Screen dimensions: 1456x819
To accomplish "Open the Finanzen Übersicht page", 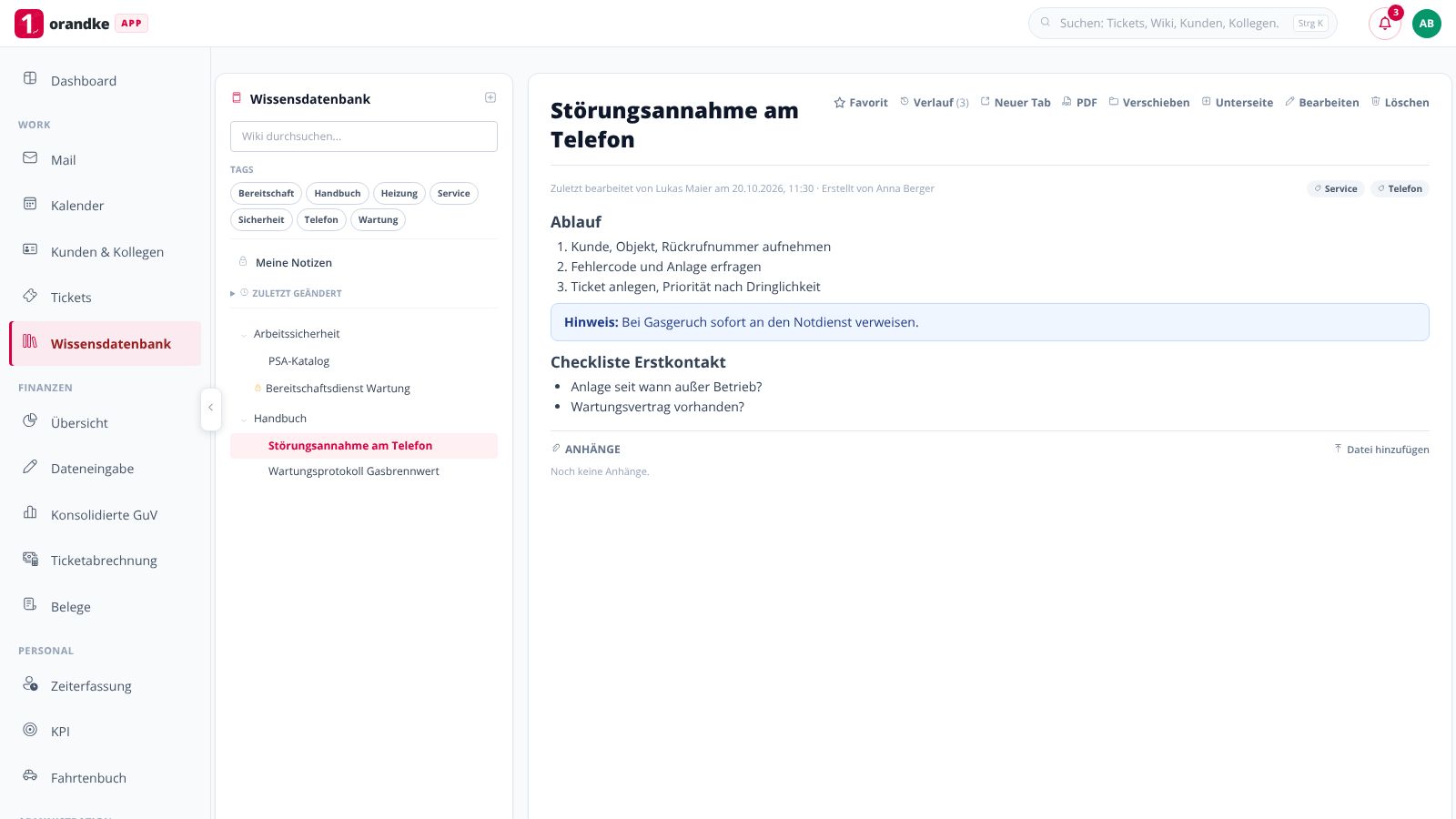I will [x=105, y=422].
